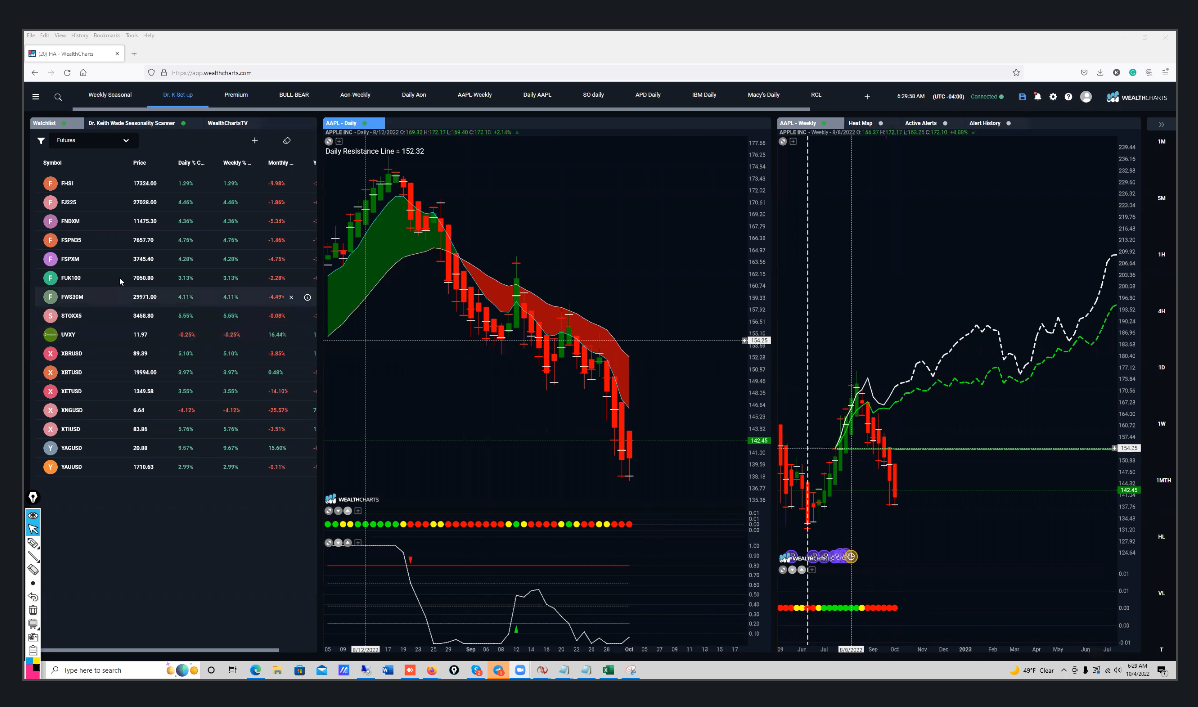This screenshot has width=1198, height=707.
Task: Toggle the Active Alerts tab link dot
Action: [944, 123]
